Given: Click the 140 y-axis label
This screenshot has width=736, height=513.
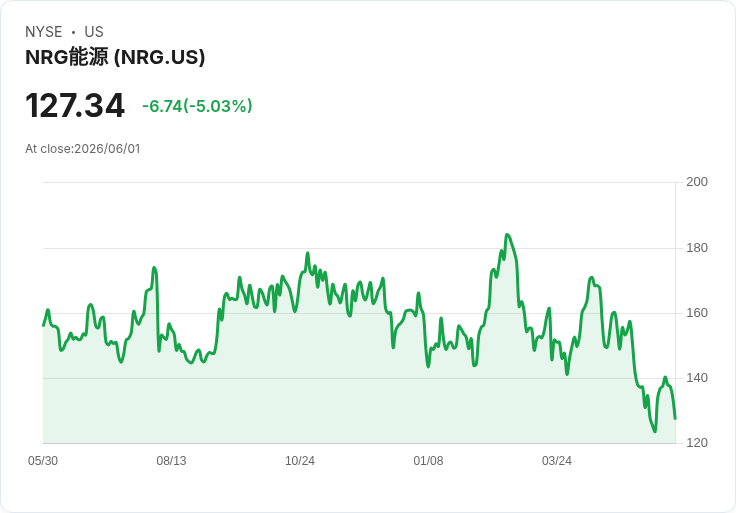Looking at the screenshot, I should click(697, 378).
